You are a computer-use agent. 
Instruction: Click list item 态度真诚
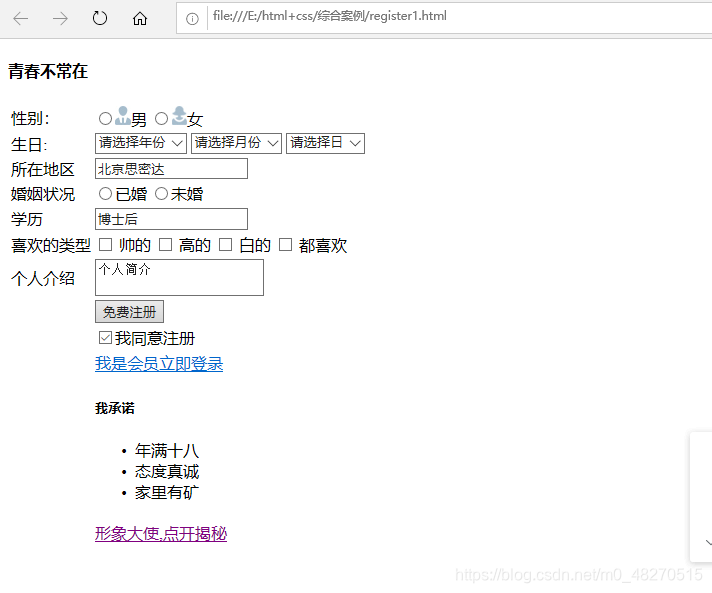pyautogui.click(x=167, y=472)
